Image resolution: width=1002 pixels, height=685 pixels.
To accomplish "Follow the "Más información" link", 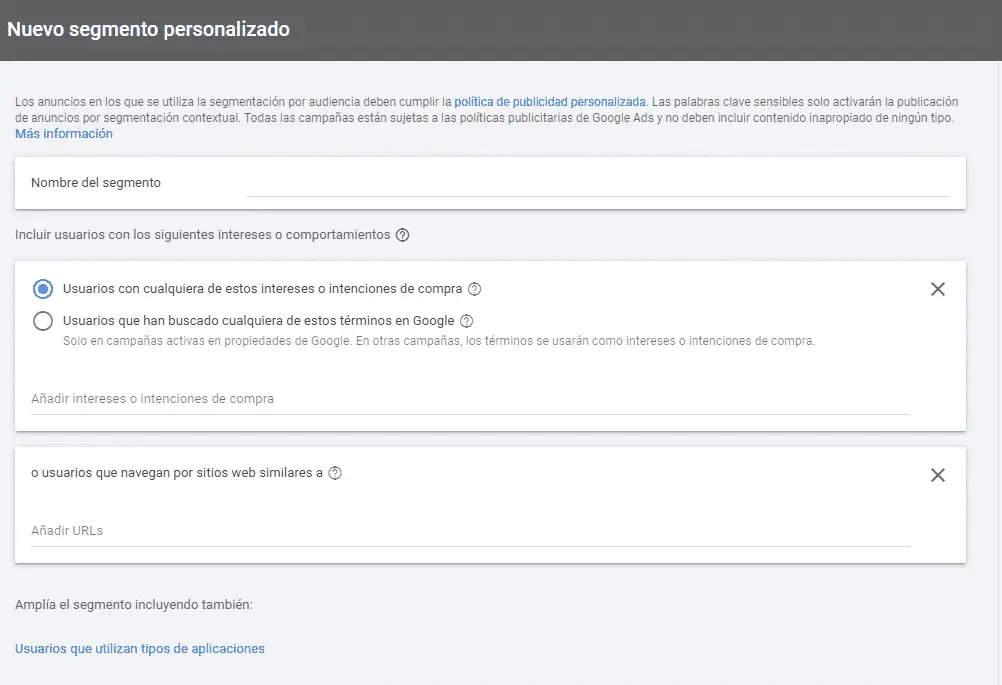I will point(64,134).
